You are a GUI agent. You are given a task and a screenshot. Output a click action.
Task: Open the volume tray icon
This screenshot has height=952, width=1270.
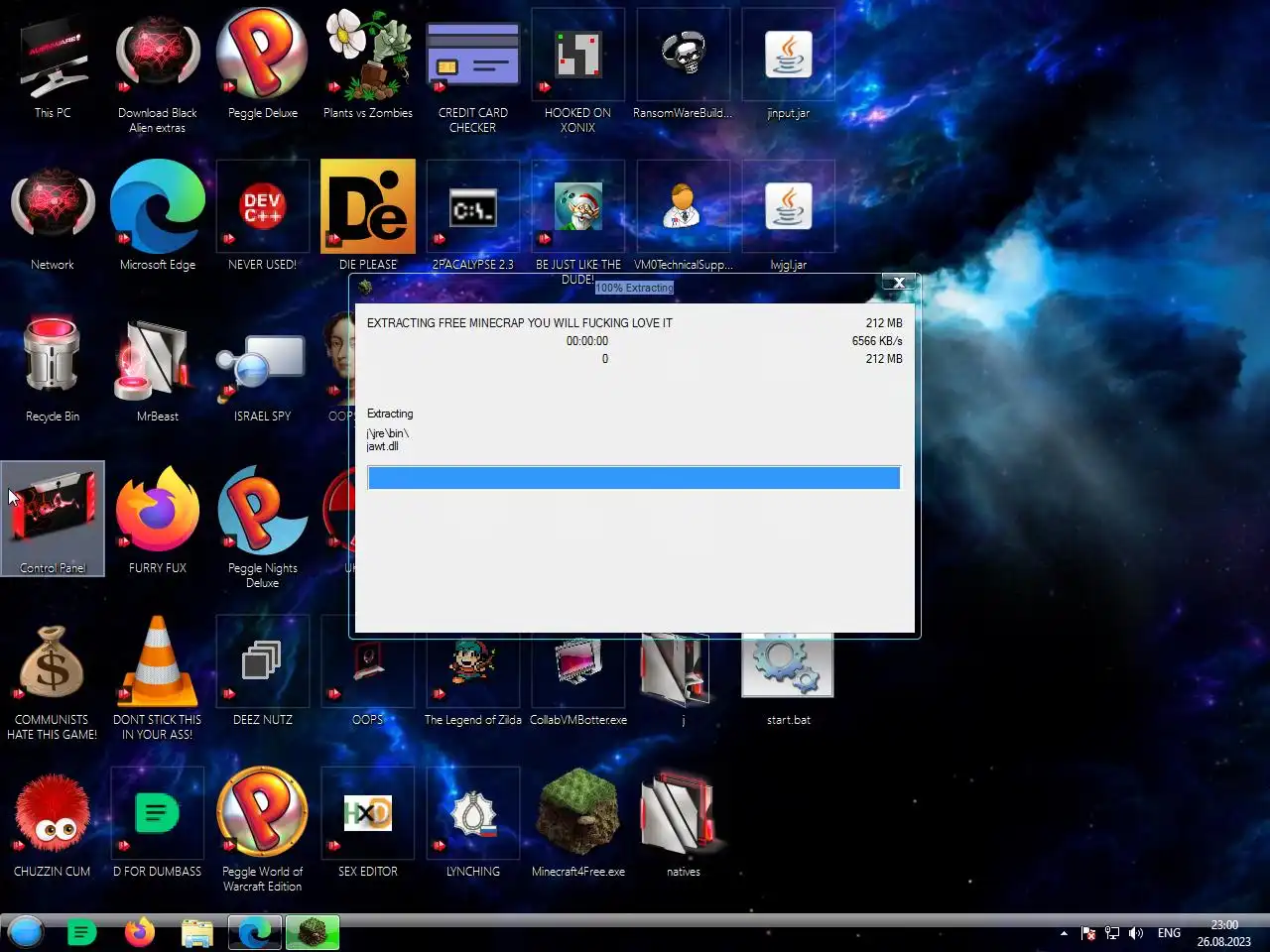coord(1136,933)
